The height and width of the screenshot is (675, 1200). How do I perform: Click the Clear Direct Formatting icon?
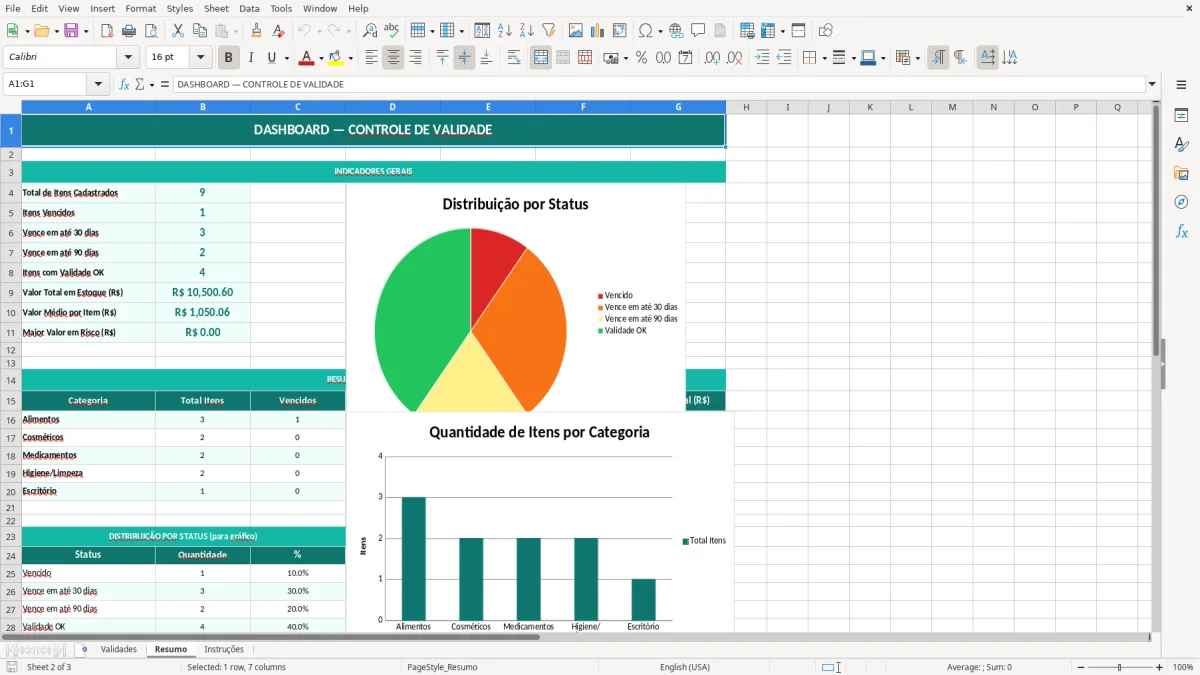[279, 31]
